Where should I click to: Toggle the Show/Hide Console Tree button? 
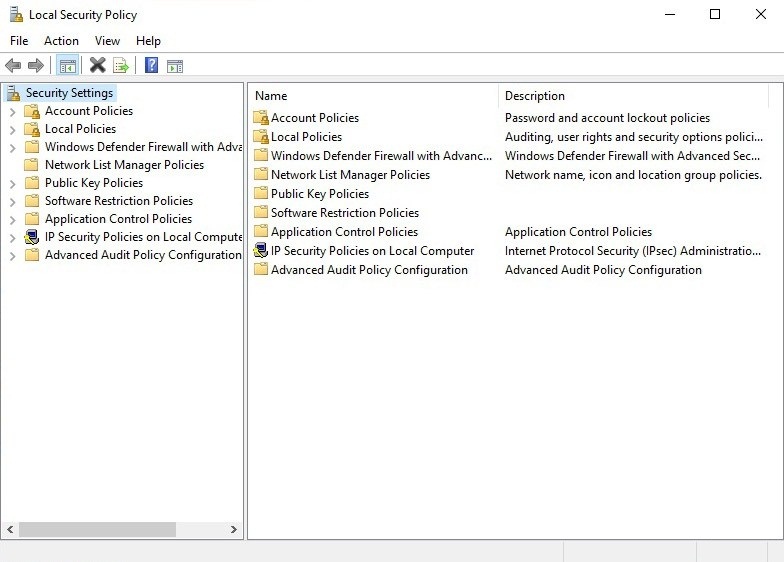pyautogui.click(x=67, y=66)
